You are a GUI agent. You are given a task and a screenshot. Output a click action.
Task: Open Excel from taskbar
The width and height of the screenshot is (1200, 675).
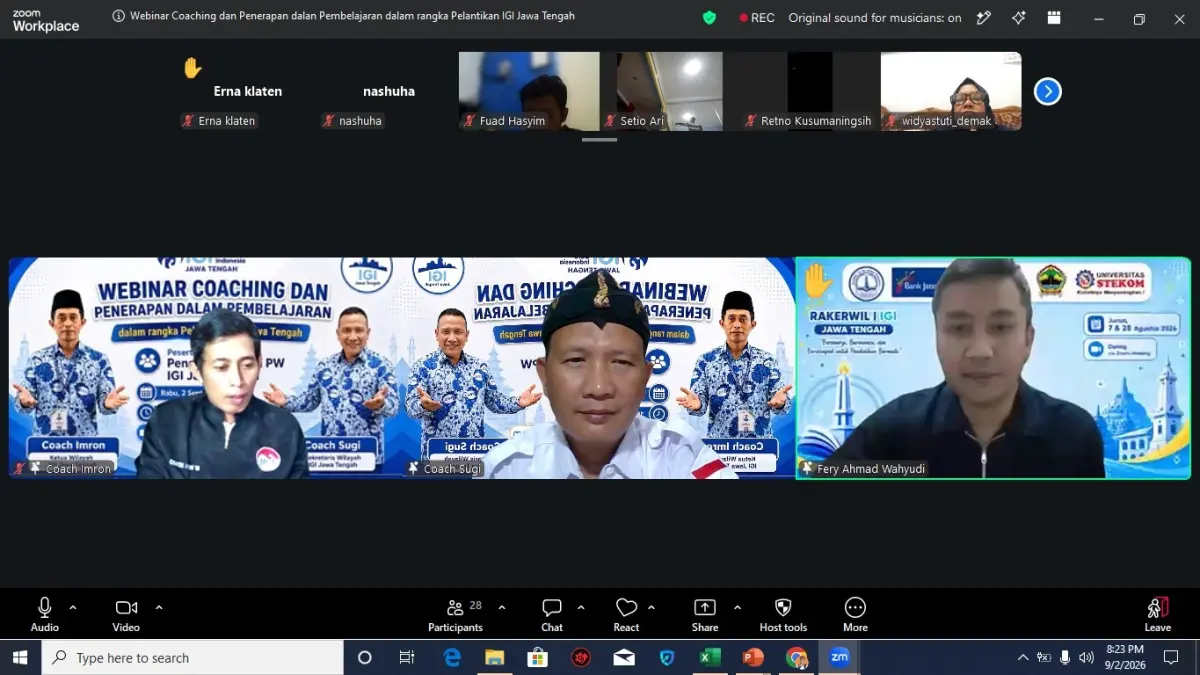tap(710, 657)
